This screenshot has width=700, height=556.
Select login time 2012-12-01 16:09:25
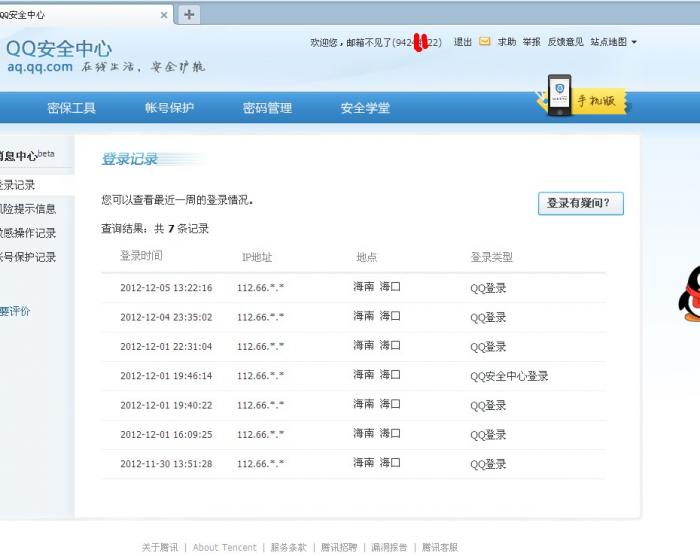point(166,435)
